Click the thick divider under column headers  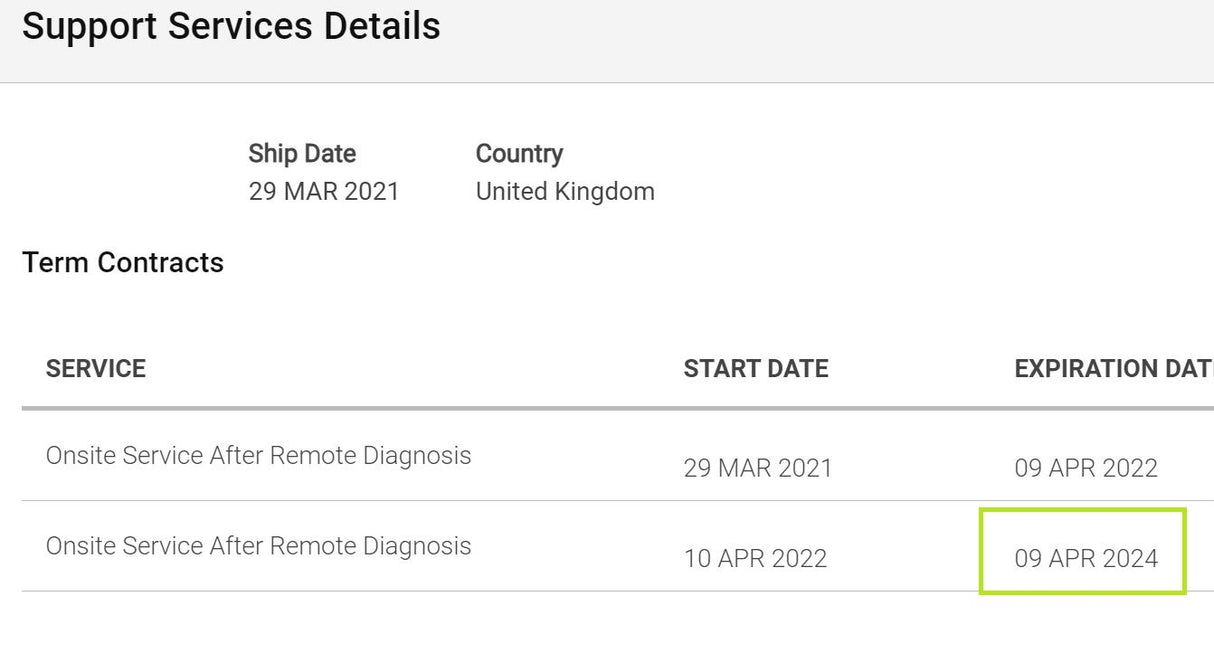618,409
